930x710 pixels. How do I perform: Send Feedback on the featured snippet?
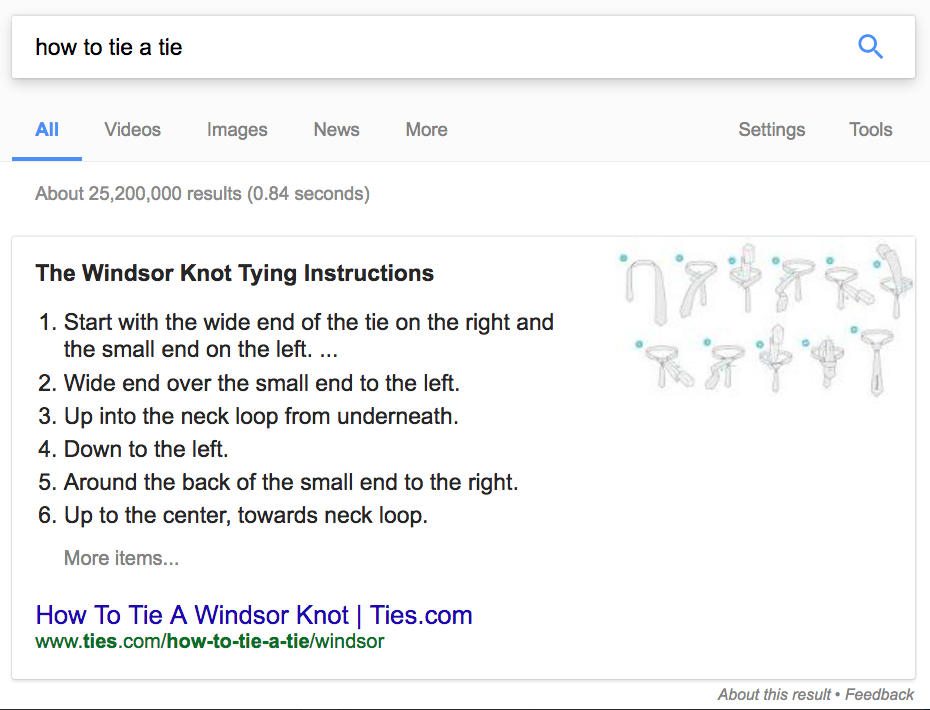pos(880,694)
